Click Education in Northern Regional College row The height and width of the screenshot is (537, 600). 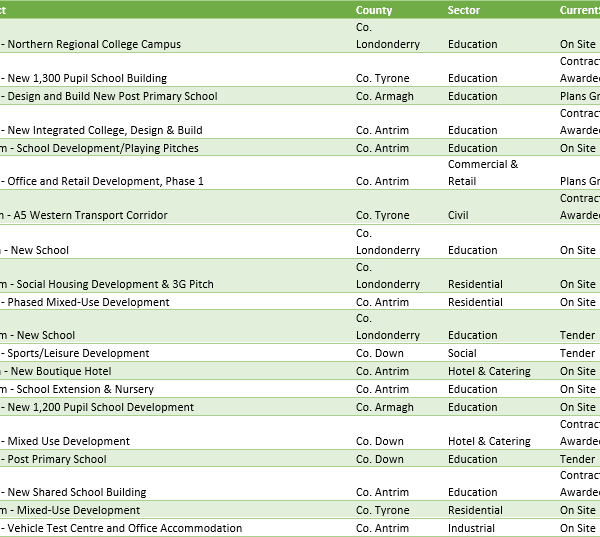[x=473, y=44]
